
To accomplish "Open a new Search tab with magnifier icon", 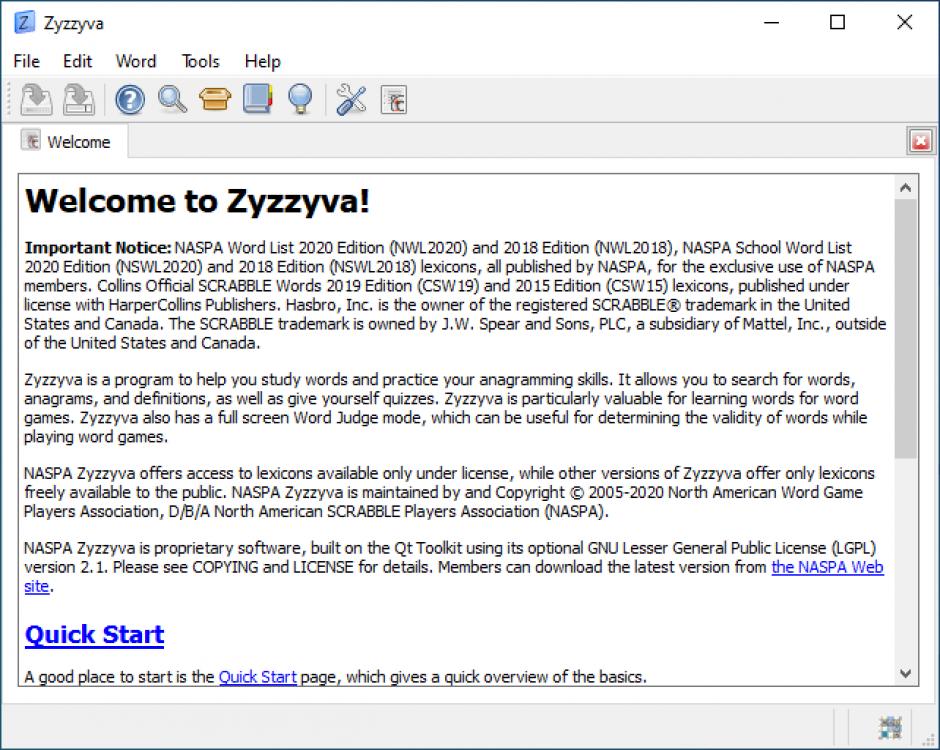I will (173, 100).
